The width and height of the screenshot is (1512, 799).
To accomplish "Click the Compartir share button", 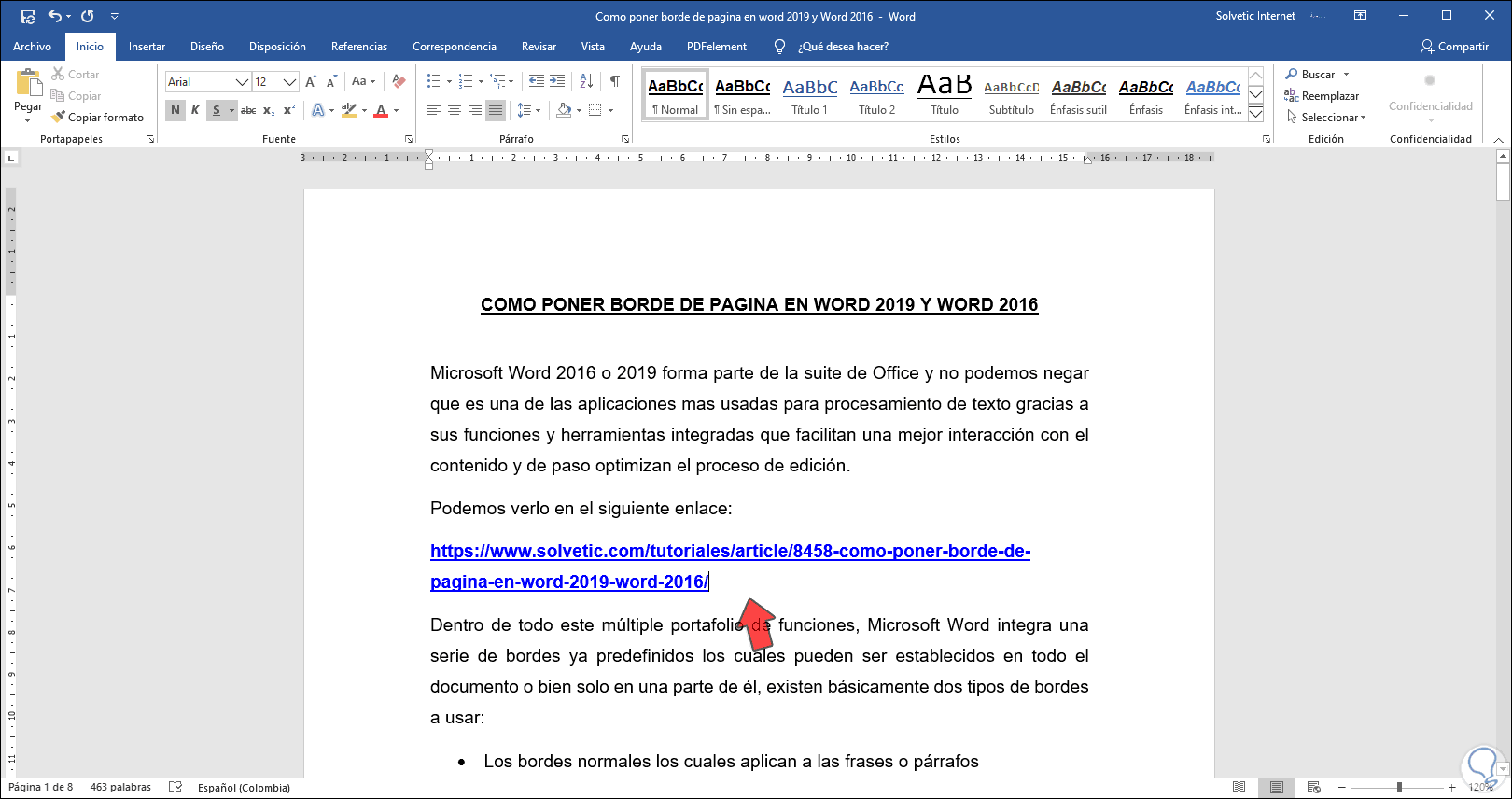I will coord(1454,47).
